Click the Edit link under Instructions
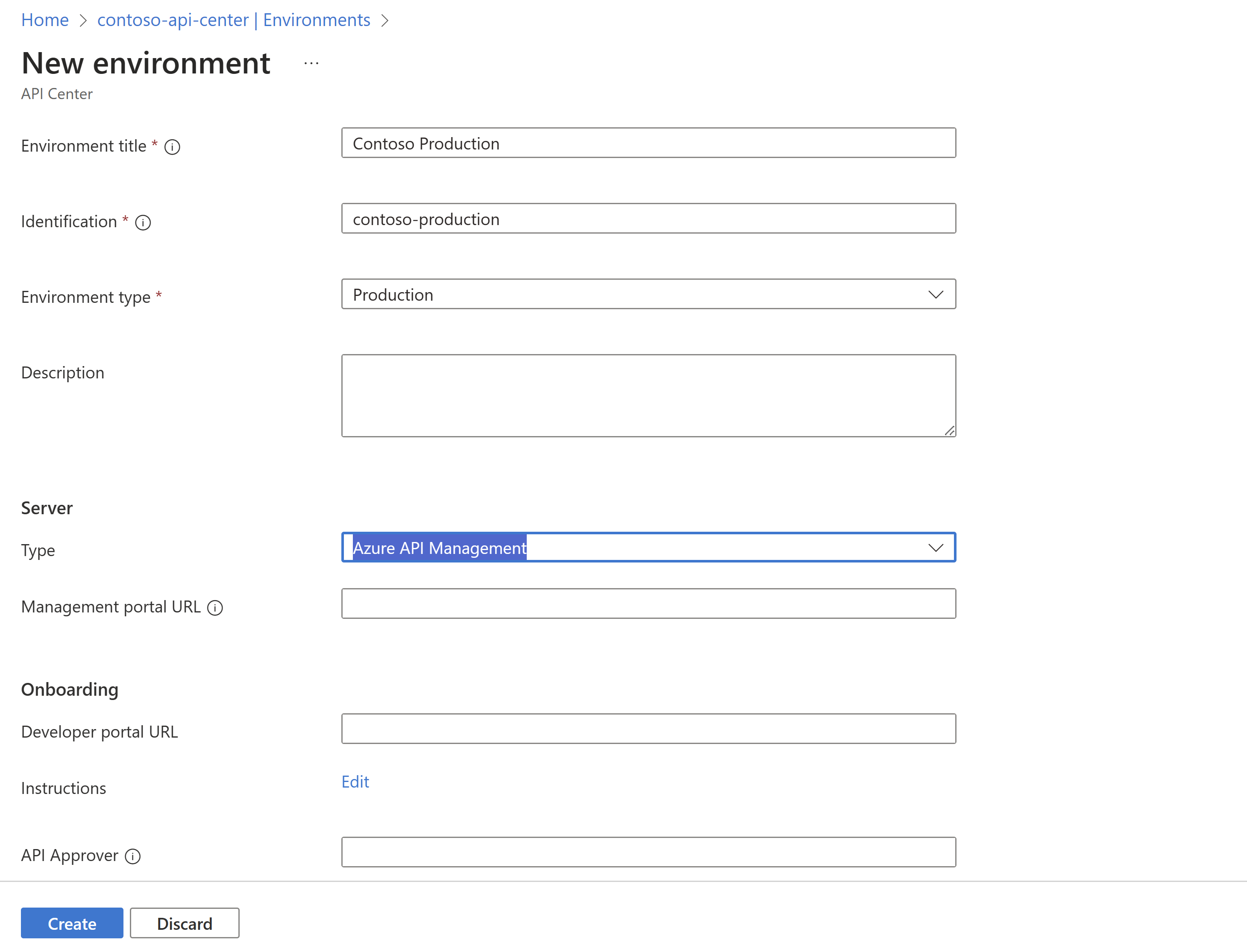The height and width of the screenshot is (952, 1247). (x=355, y=782)
